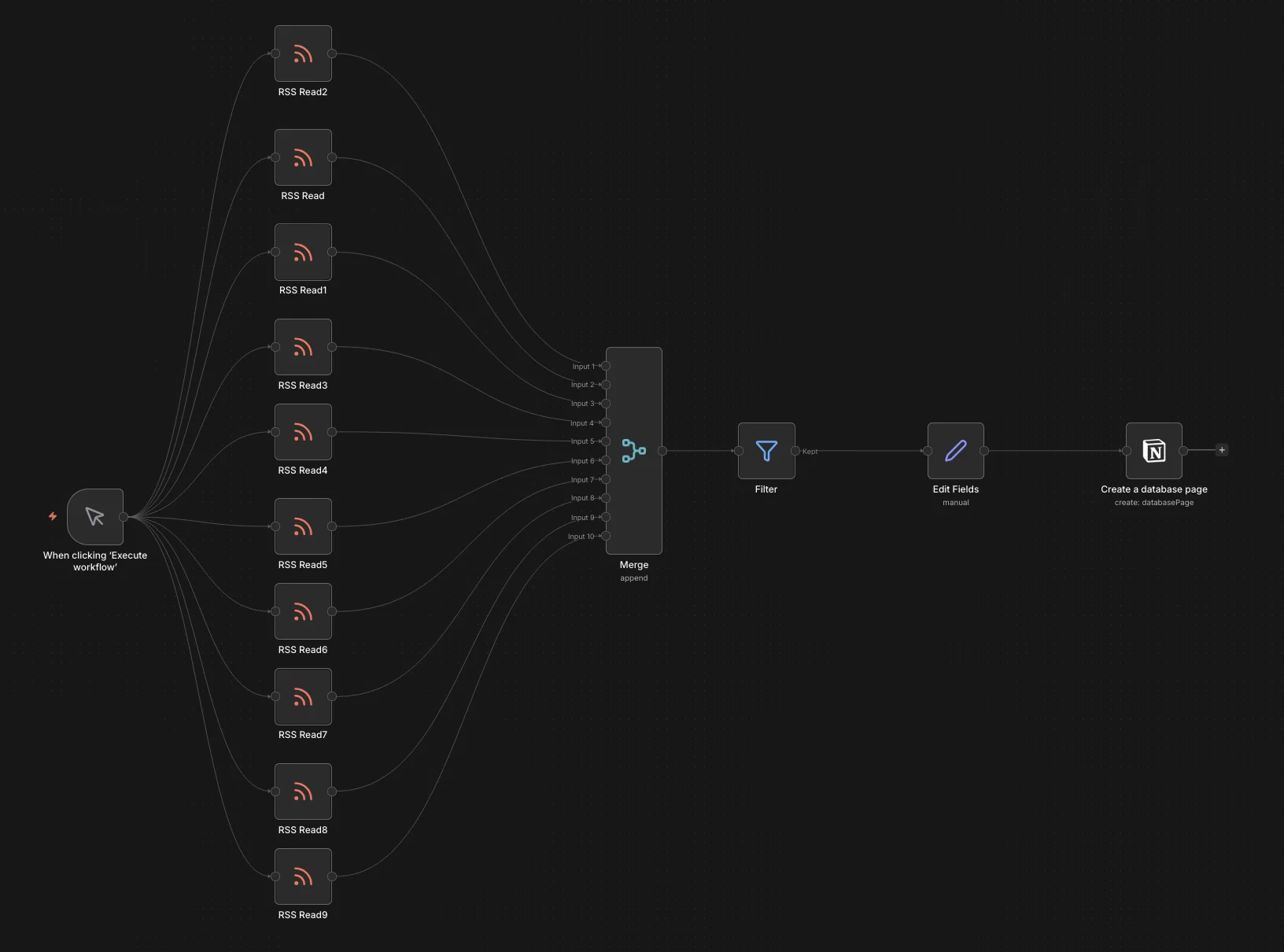Screen dimensions: 1284x952
Task: Click the Edit Fields node label
Action: pyautogui.click(x=955, y=489)
